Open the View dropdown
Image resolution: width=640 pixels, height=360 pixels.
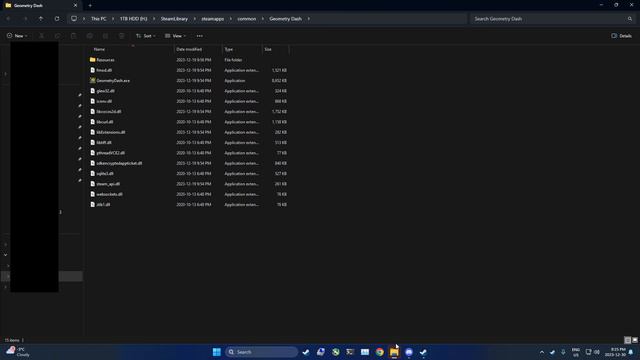pyautogui.click(x=176, y=36)
